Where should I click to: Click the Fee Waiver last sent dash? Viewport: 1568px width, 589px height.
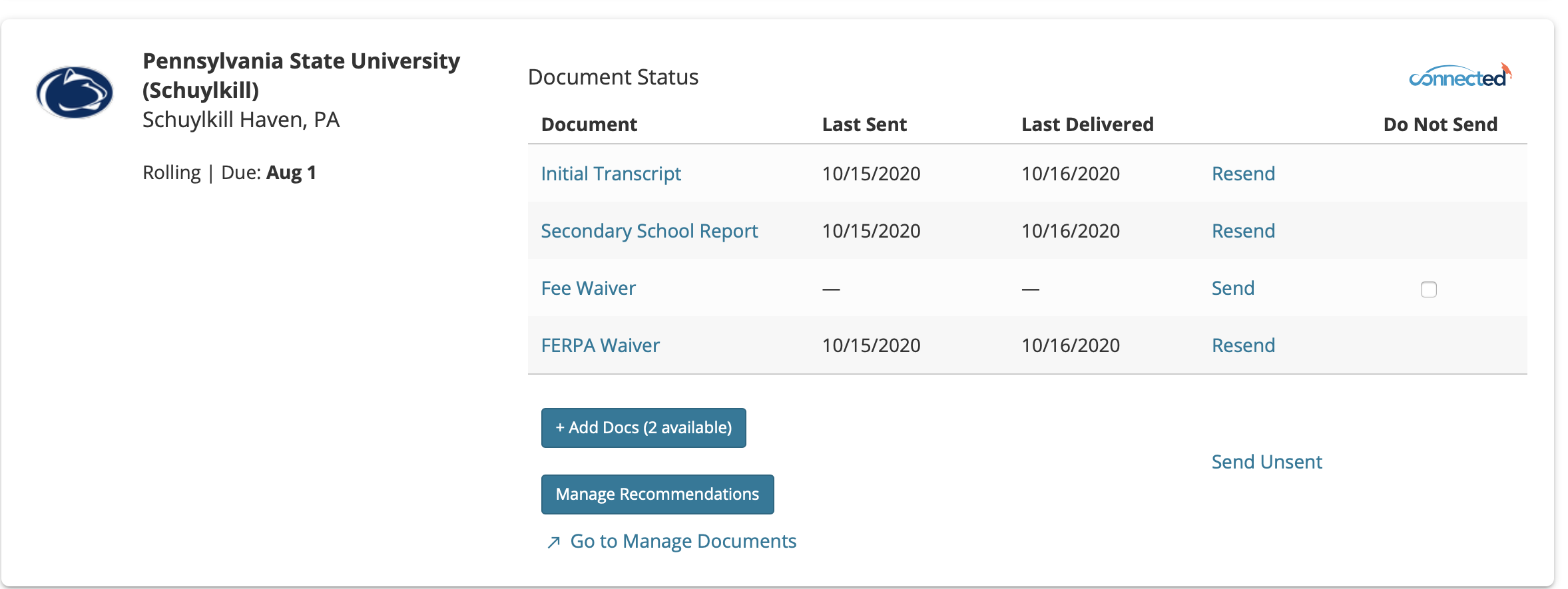click(831, 290)
